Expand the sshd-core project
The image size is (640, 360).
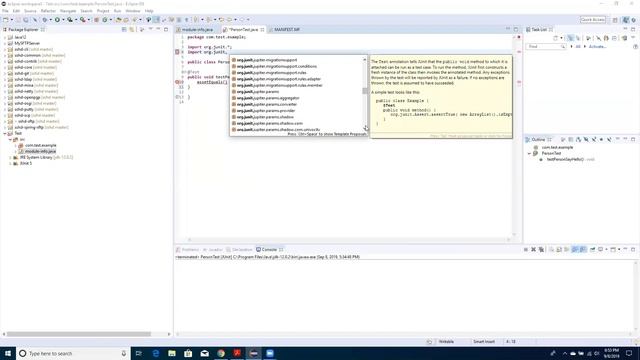pos(5,67)
